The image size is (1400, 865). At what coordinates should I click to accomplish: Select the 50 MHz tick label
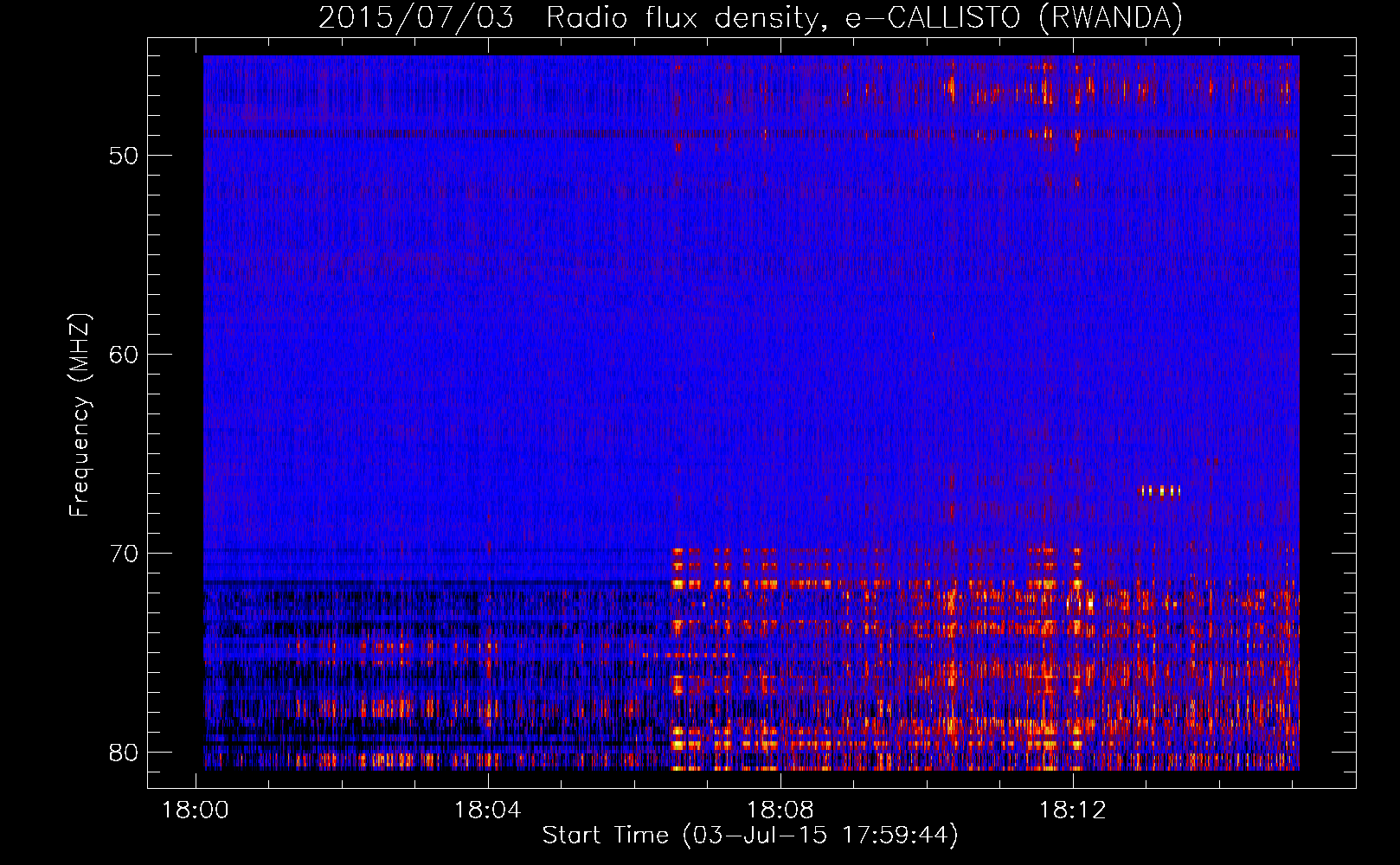pos(124,156)
